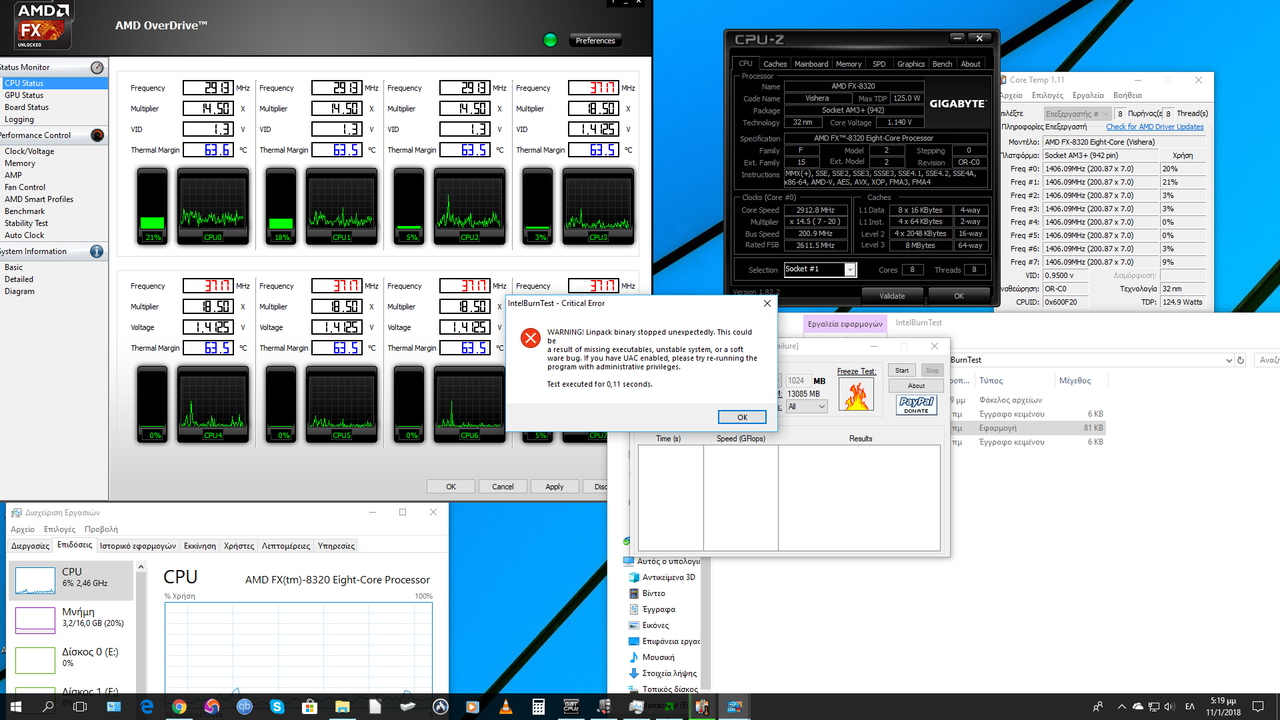1280x720 pixels.
Task: Open the Αρχείο menu in Task Manager
Action: point(22,529)
